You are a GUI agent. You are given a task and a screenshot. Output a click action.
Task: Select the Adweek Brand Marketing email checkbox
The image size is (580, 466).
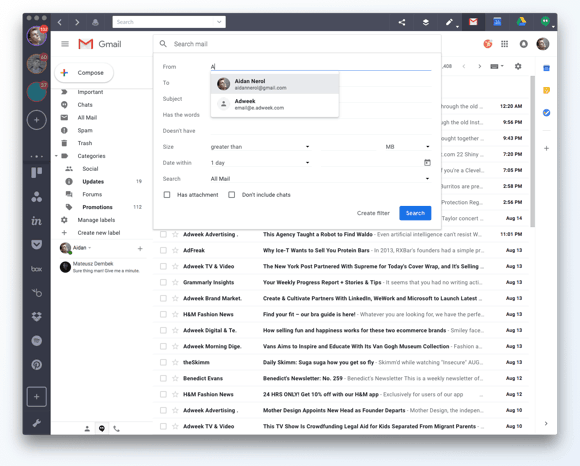pyautogui.click(x=163, y=298)
